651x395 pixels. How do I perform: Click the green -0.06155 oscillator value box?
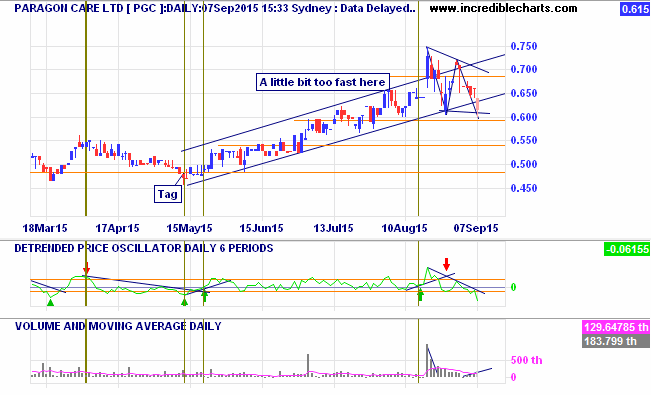(x=627, y=249)
